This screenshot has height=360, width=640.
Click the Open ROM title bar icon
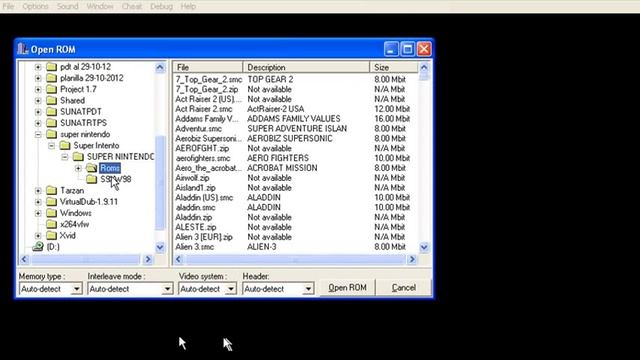(x=23, y=49)
